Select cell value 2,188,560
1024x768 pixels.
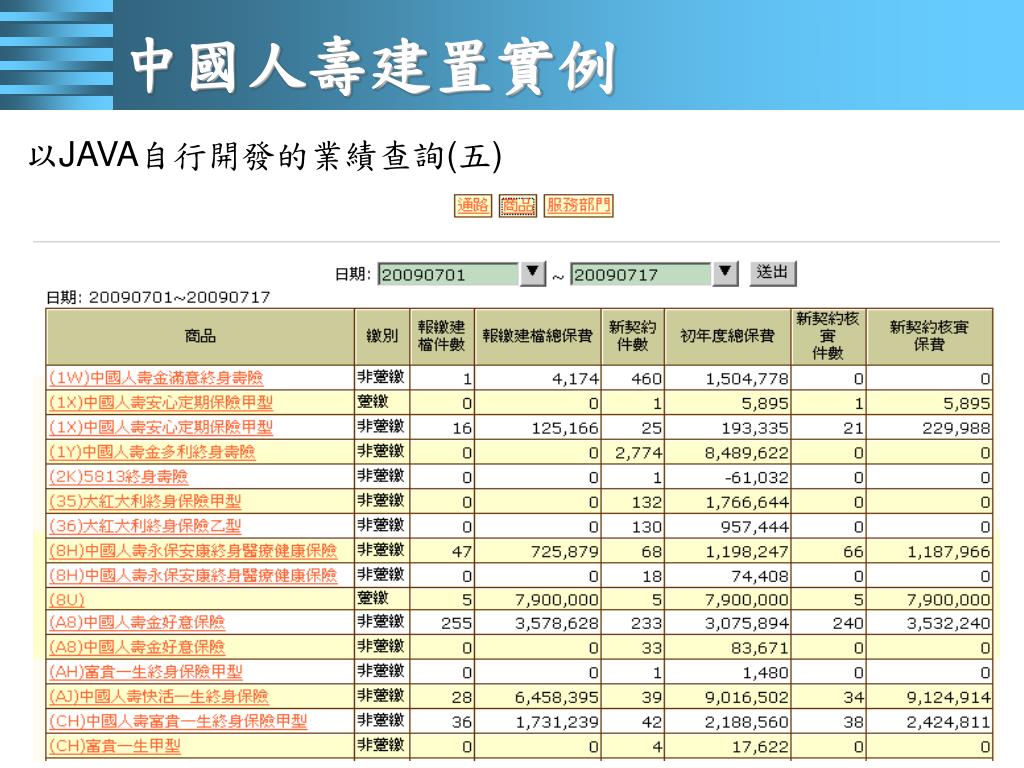(x=747, y=722)
